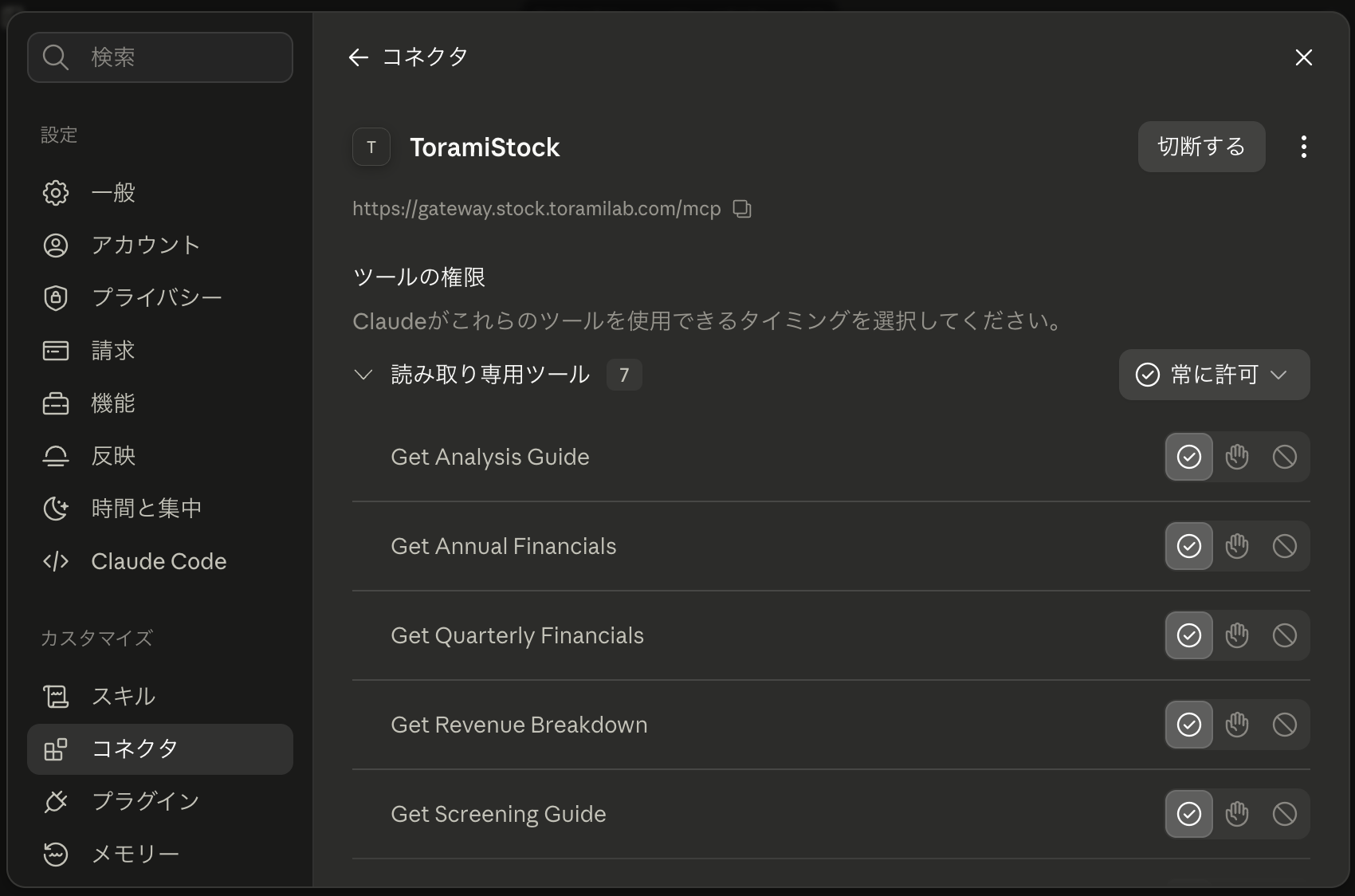The image size is (1355, 896).
Task: Click the 切断する disconnect button
Action: [1202, 147]
